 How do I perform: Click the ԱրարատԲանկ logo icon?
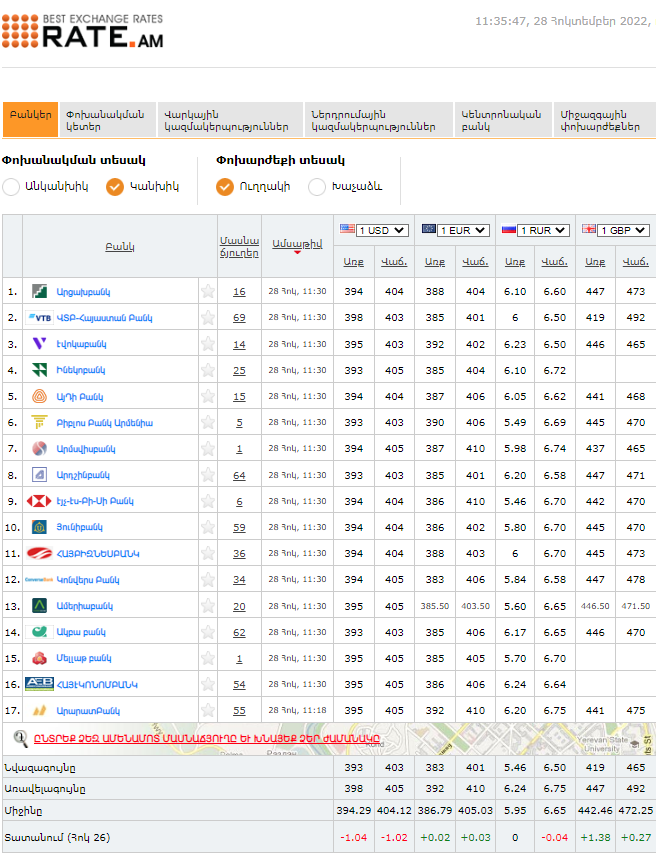pyautogui.click(x=39, y=711)
